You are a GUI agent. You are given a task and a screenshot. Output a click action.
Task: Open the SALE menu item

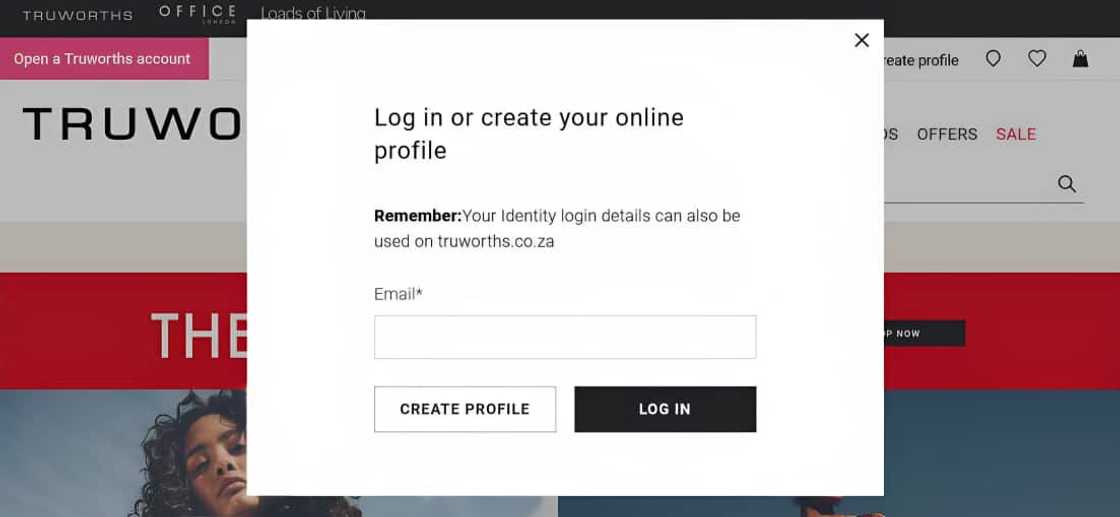point(1015,134)
